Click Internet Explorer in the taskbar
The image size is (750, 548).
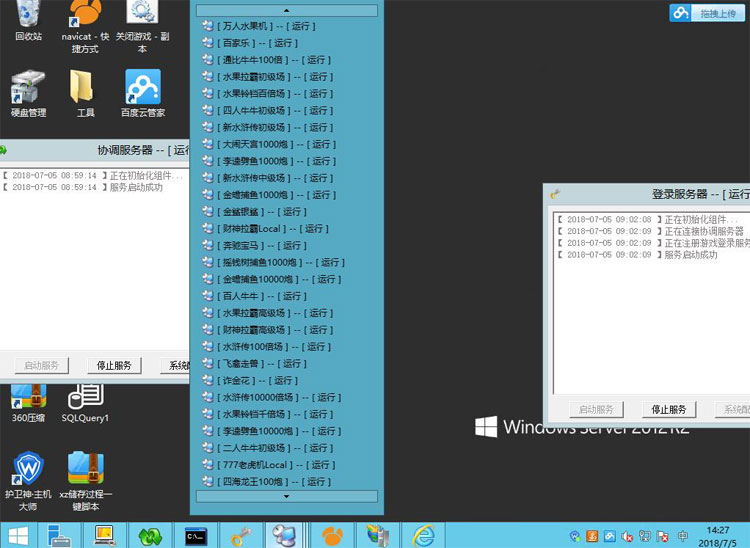(425, 535)
